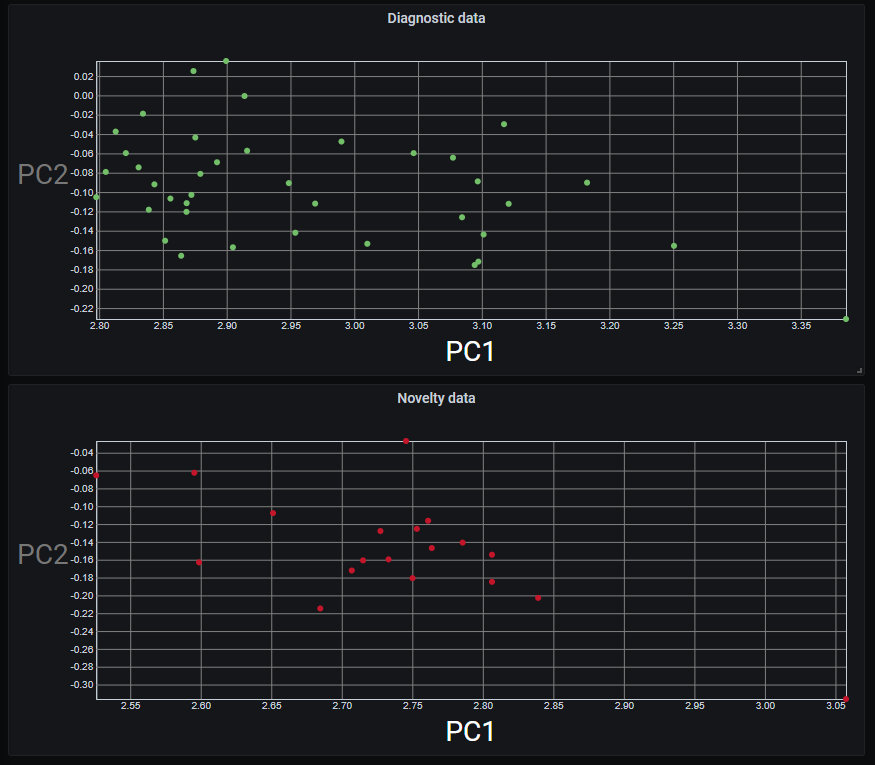Click the topmost green point near PC1 2.90
Image resolution: width=875 pixels, height=765 pixels.
point(226,61)
